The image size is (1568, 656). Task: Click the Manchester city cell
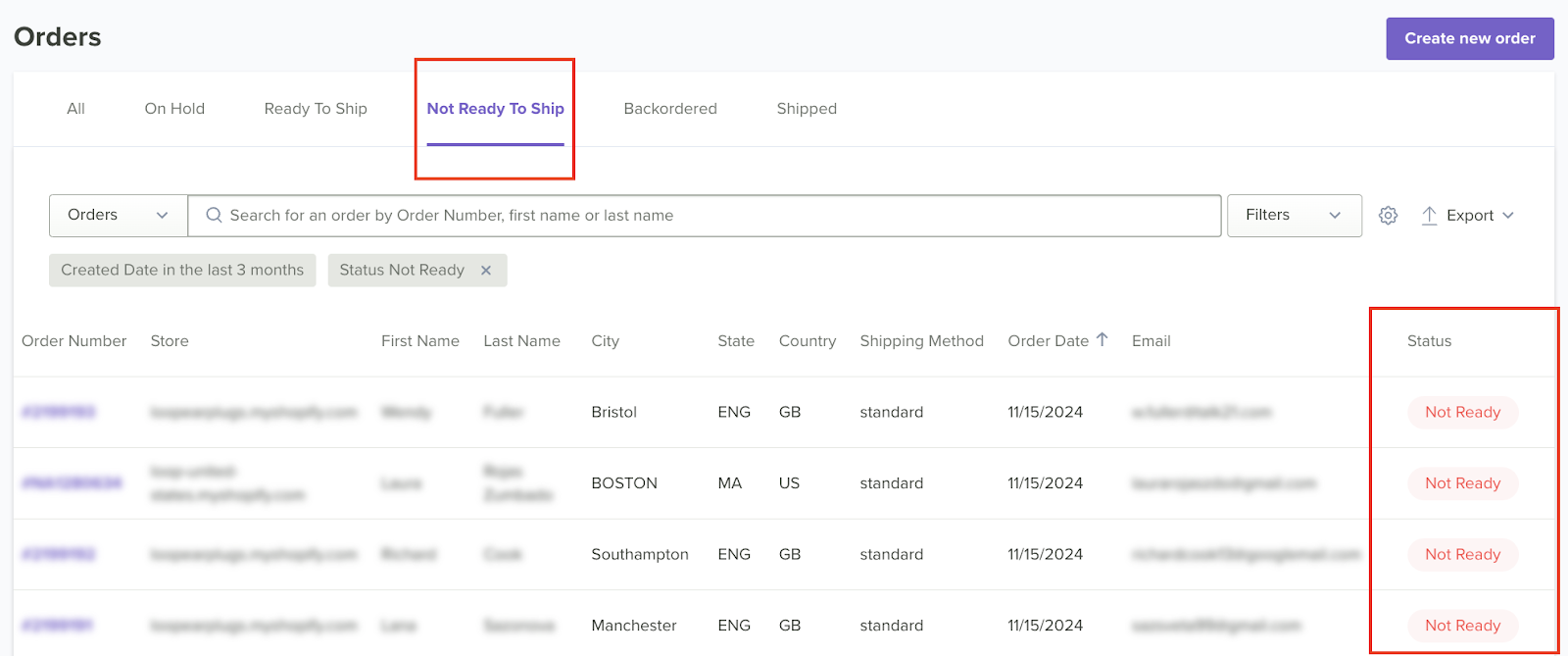pos(634,626)
